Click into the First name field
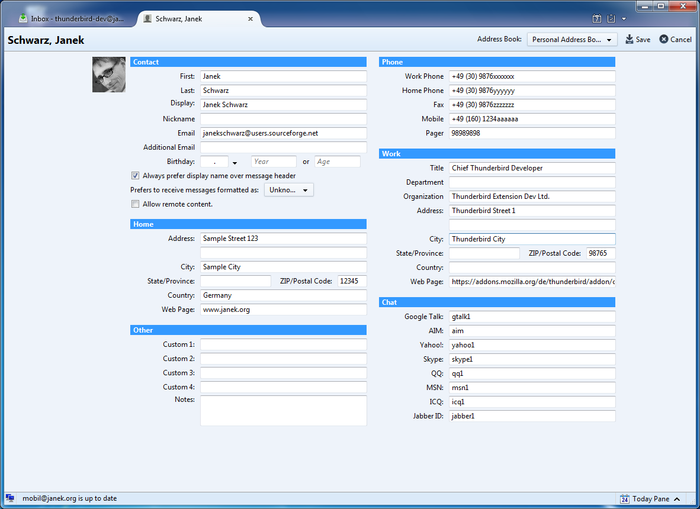This screenshot has height=509, width=700. pos(283,76)
